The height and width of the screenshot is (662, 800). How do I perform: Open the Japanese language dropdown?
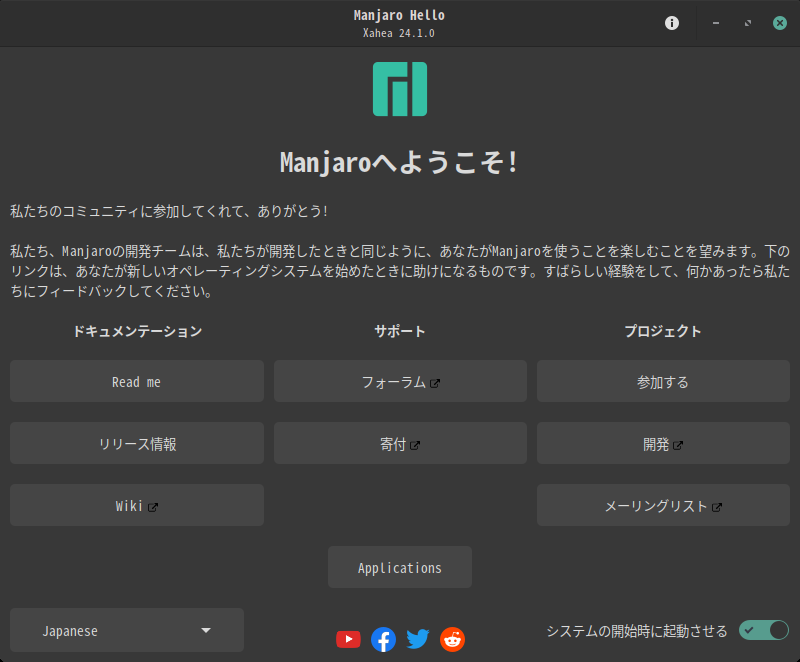(x=127, y=630)
